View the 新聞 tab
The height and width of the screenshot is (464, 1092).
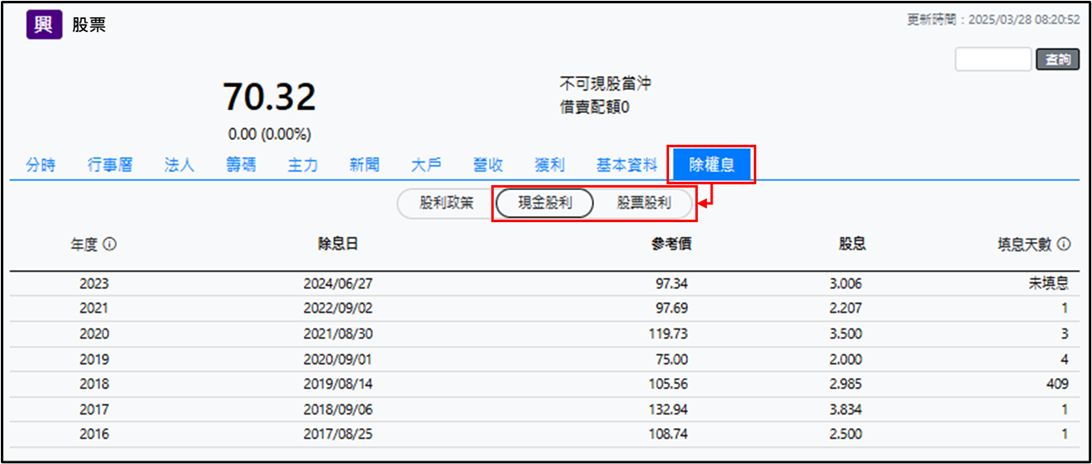pyautogui.click(x=365, y=165)
